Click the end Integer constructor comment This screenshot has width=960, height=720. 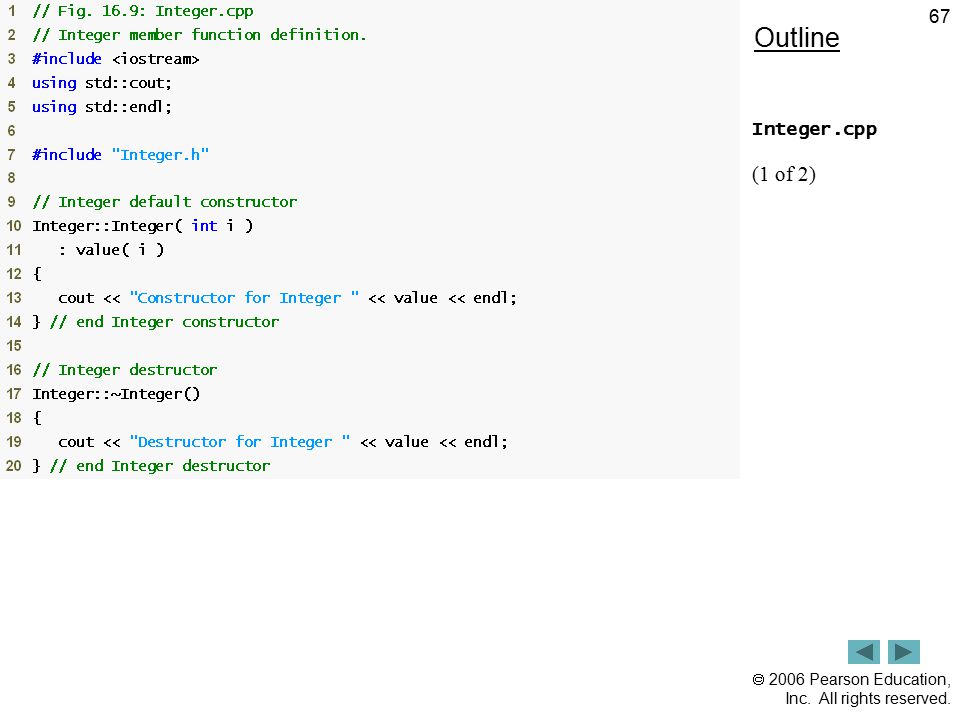point(164,322)
